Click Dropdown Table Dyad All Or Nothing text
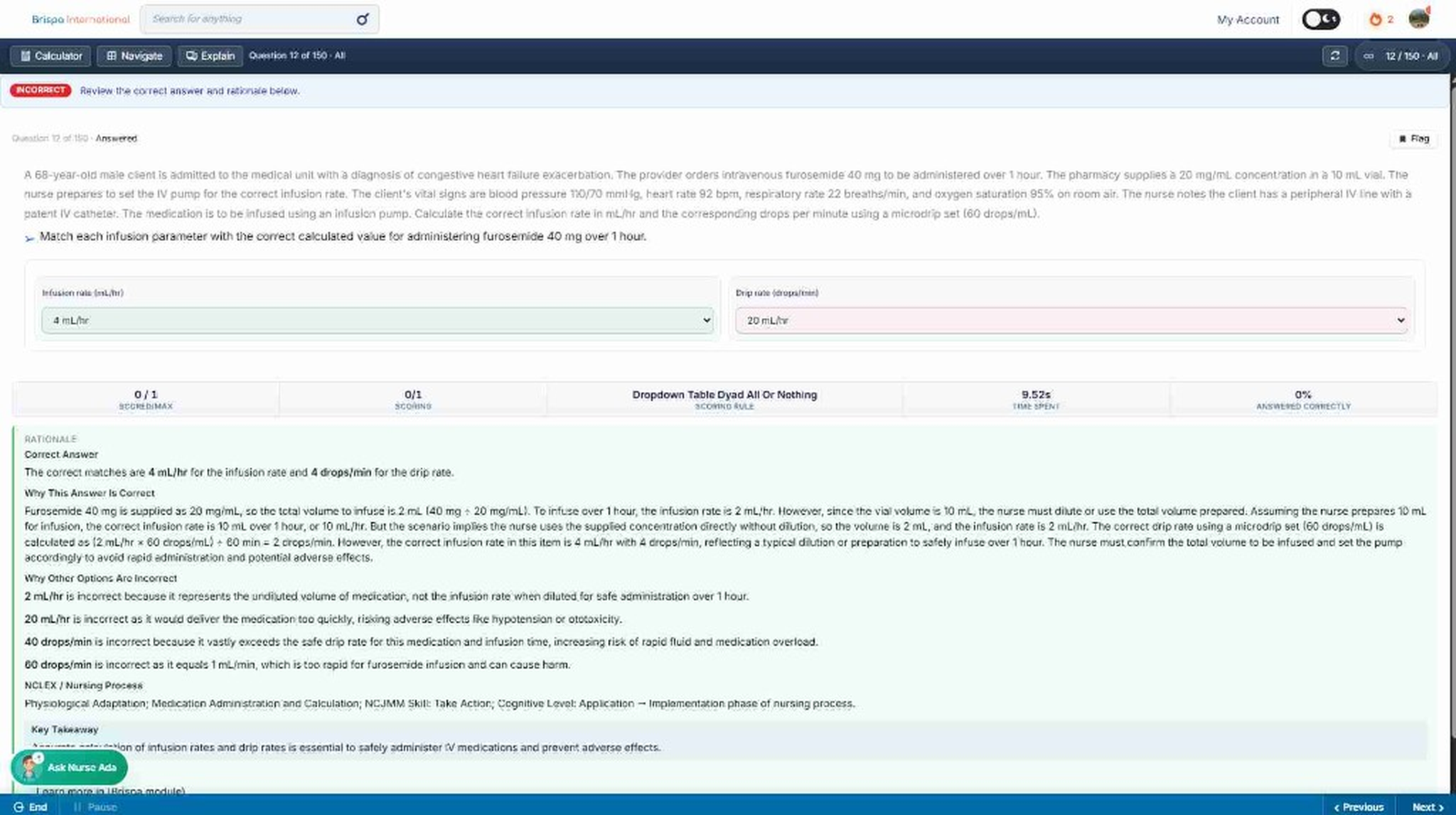The height and width of the screenshot is (815, 1456). pyautogui.click(x=724, y=394)
